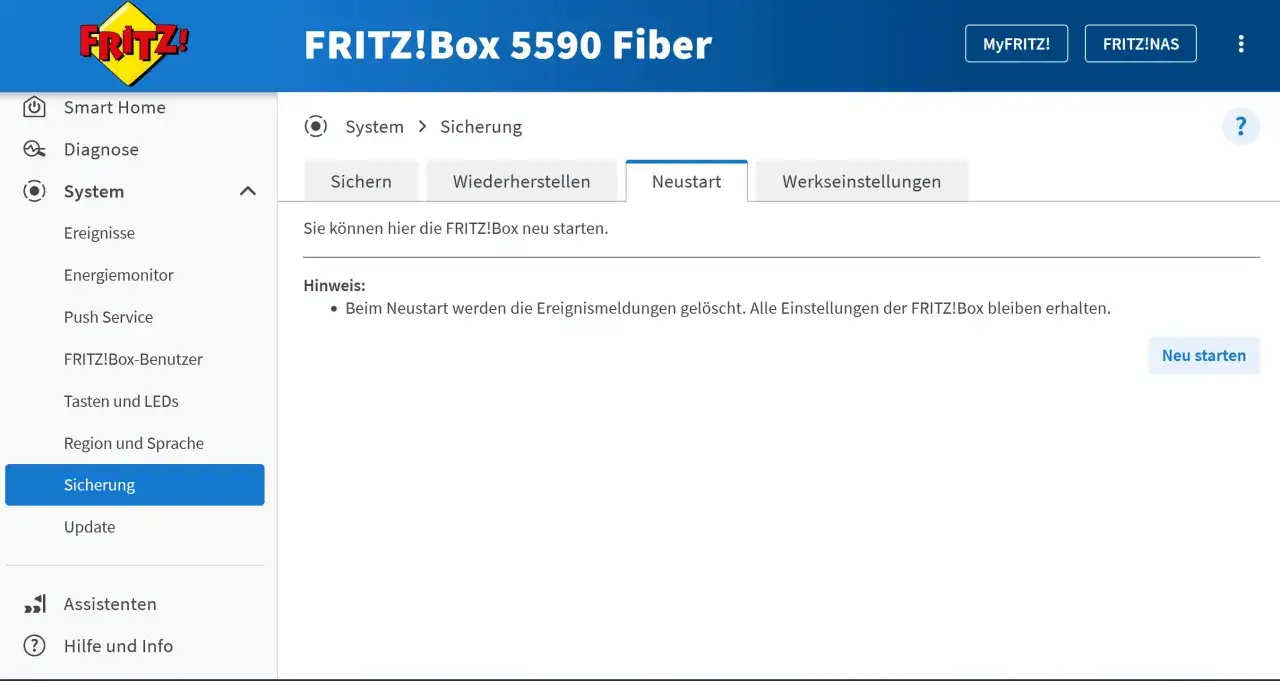Open FRITZ!Box-Benutzer under System
The image size is (1280, 681).
133,359
